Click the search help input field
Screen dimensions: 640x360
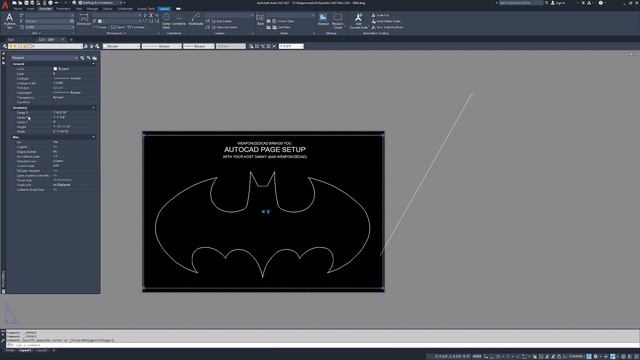(521, 3)
